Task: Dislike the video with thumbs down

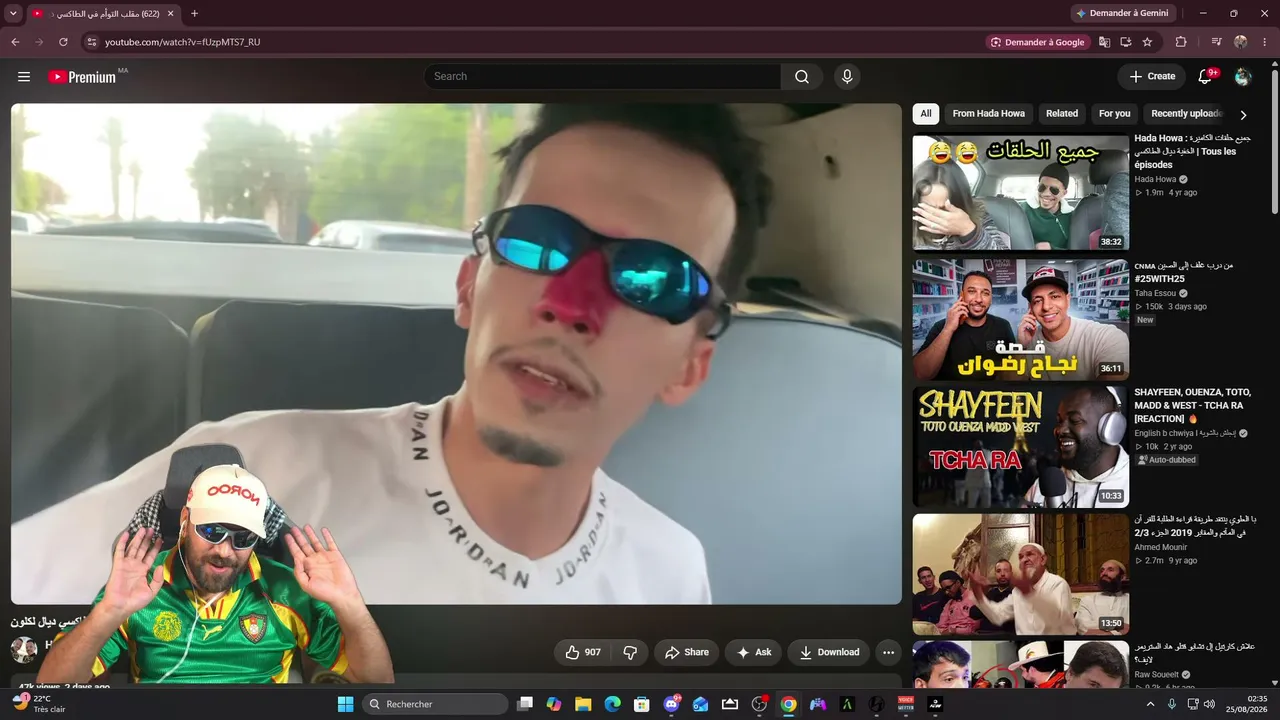Action: (630, 652)
